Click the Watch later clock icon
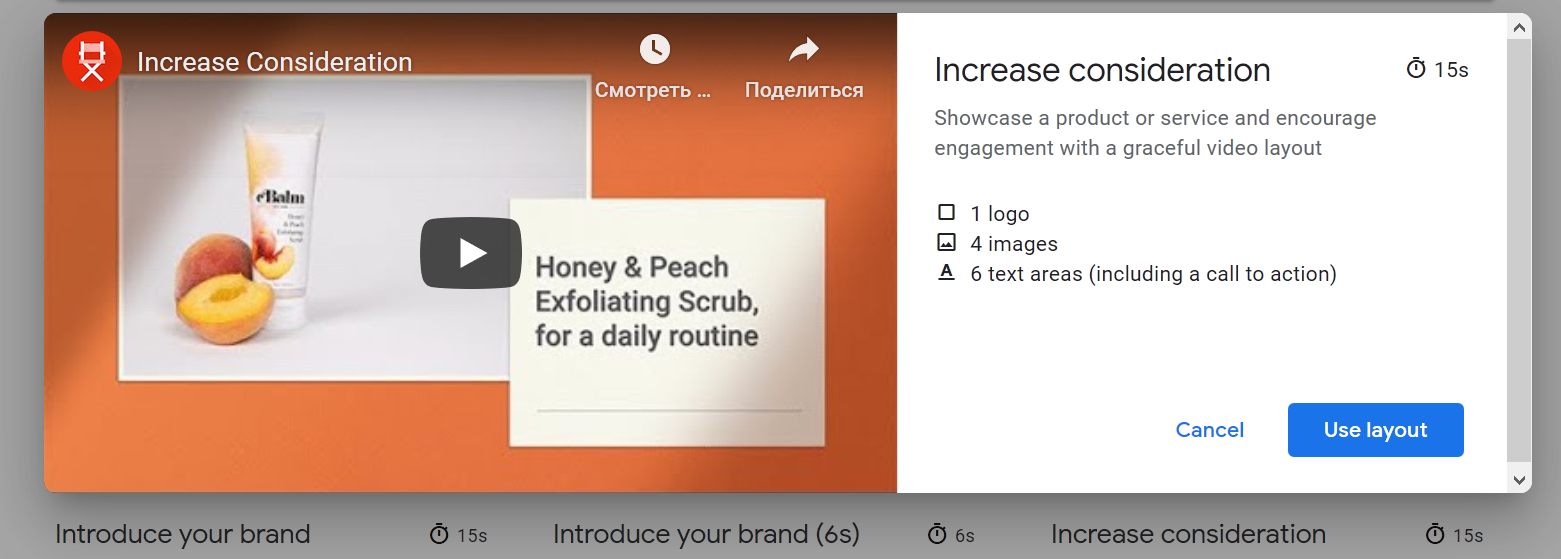The image size is (1561, 559). 654,49
